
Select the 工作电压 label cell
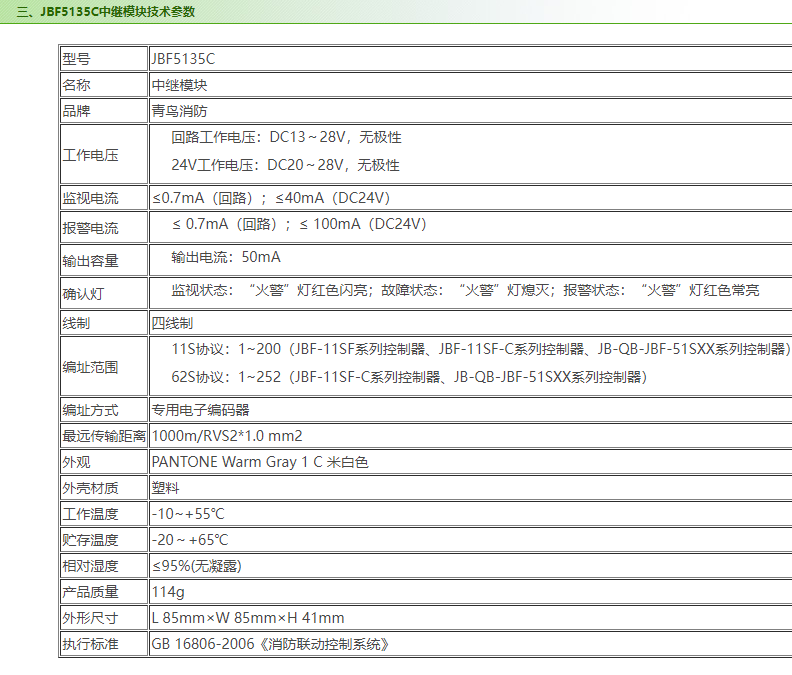point(104,154)
